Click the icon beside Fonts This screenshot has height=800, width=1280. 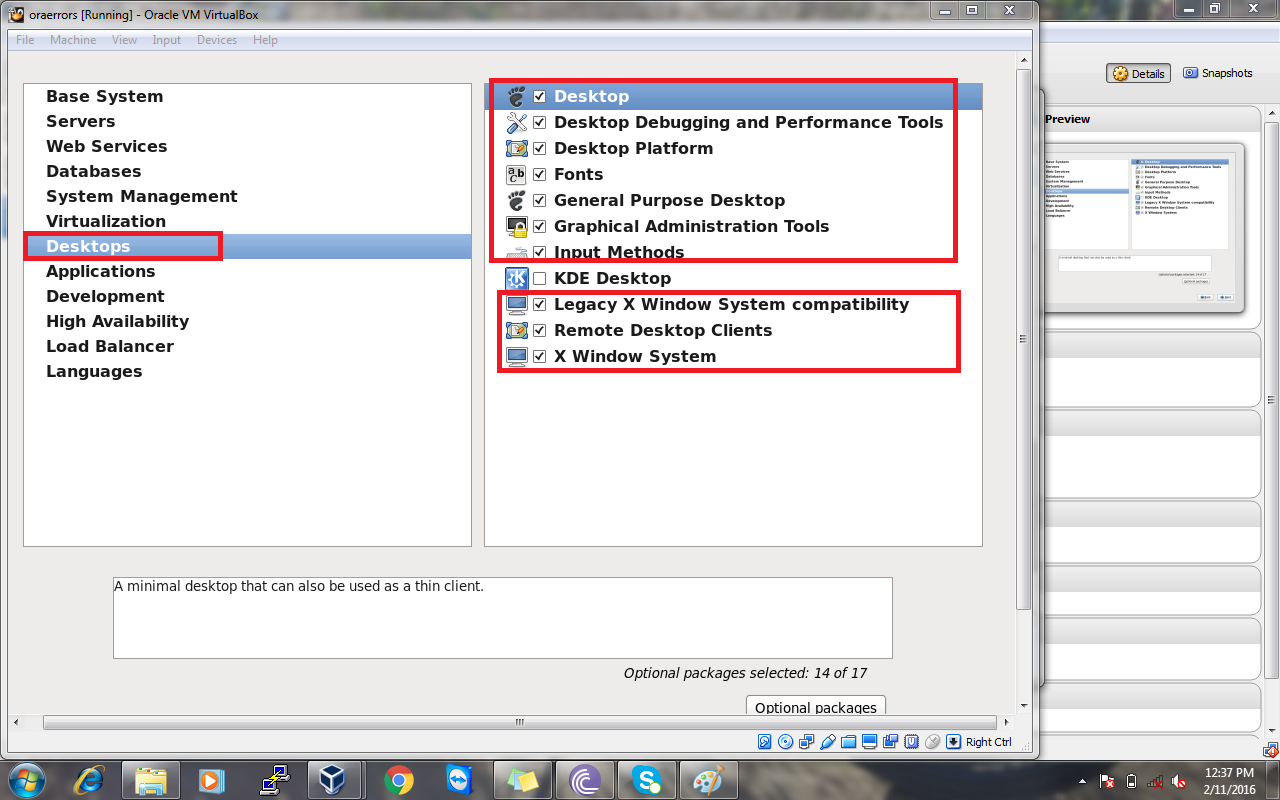516,174
